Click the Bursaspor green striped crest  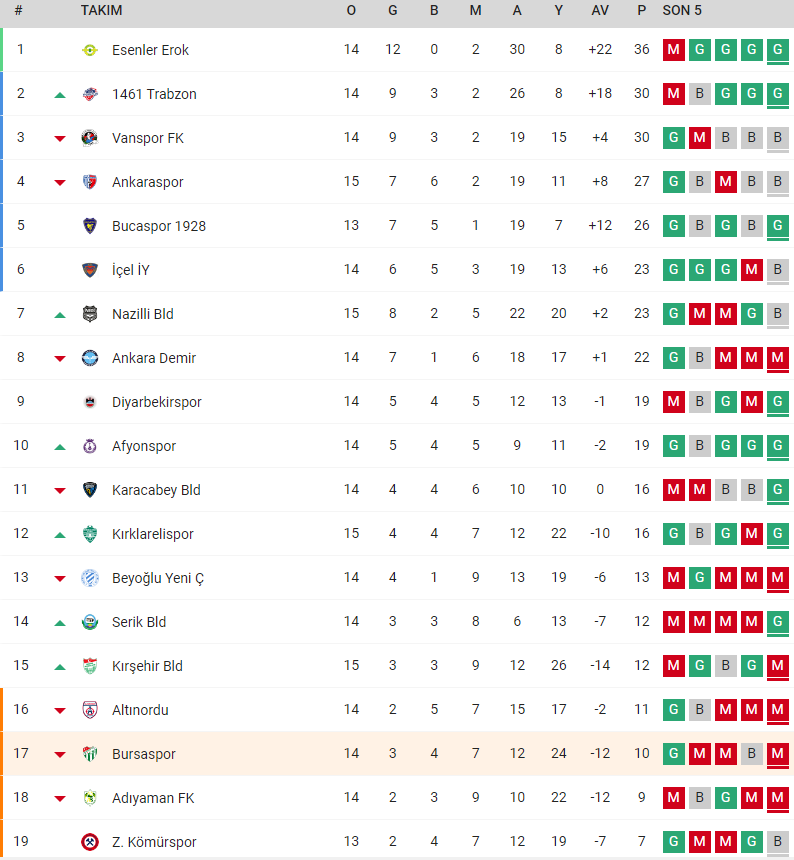pos(90,754)
